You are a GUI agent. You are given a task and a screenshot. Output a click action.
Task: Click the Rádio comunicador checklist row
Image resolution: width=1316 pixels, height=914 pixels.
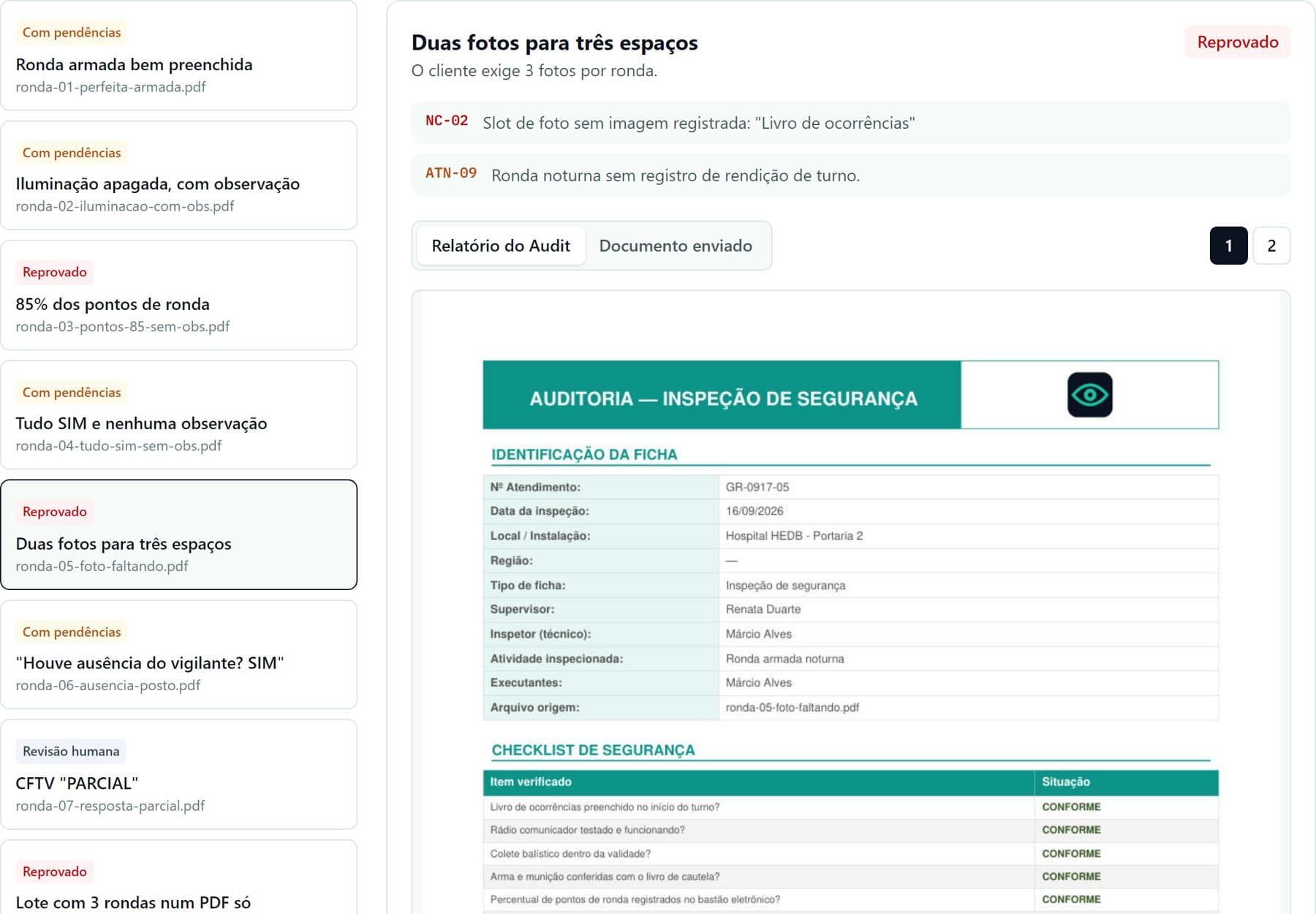850,830
